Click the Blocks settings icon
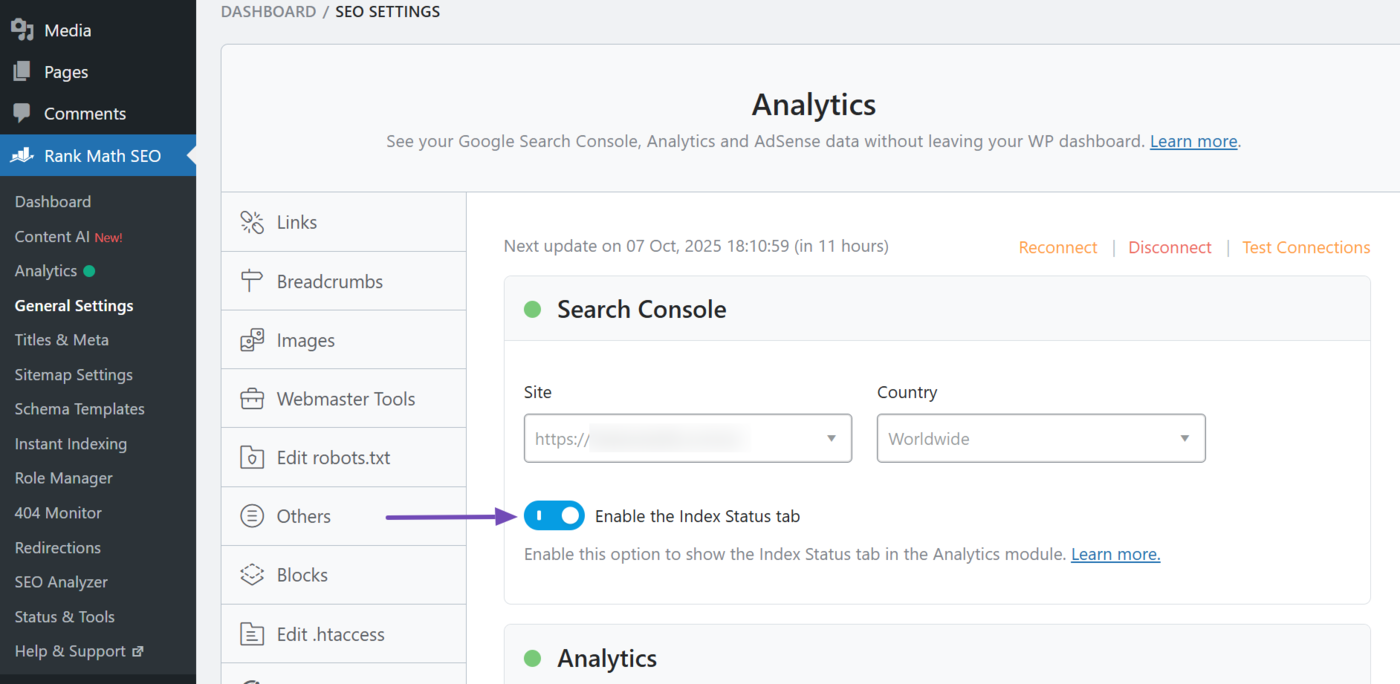The image size is (1400, 684). tap(253, 574)
